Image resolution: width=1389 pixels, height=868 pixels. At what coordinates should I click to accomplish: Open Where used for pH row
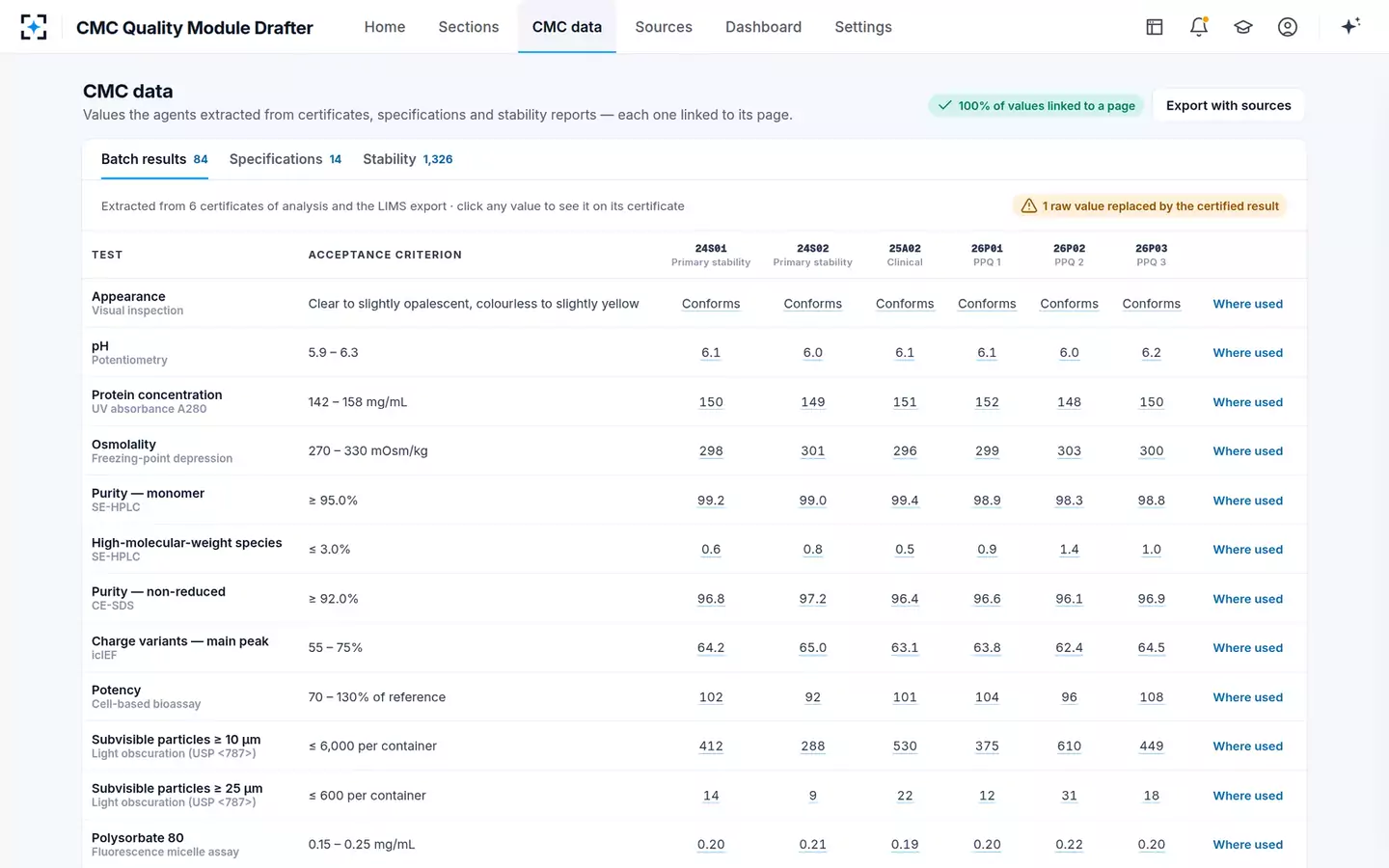(x=1247, y=353)
